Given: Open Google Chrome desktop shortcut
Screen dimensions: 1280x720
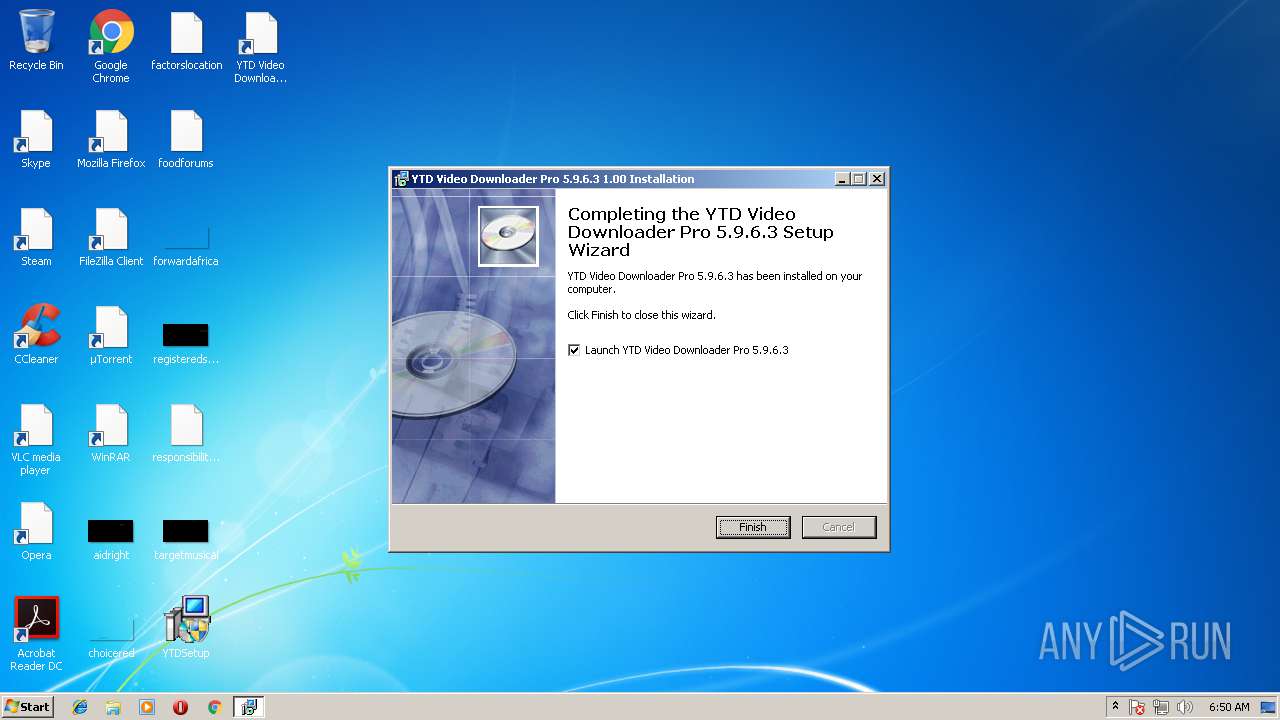Looking at the screenshot, I should pyautogui.click(x=111, y=46).
